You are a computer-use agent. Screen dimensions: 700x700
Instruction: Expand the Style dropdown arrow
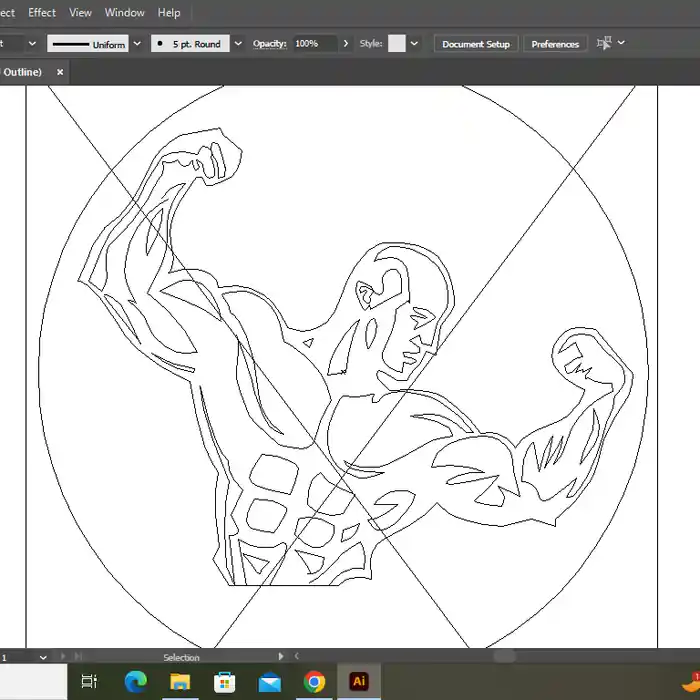[414, 44]
